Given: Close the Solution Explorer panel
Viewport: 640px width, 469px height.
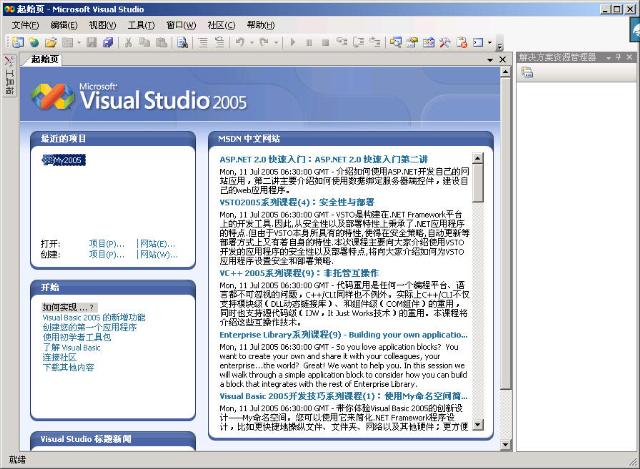Looking at the screenshot, I should tap(629, 58).
